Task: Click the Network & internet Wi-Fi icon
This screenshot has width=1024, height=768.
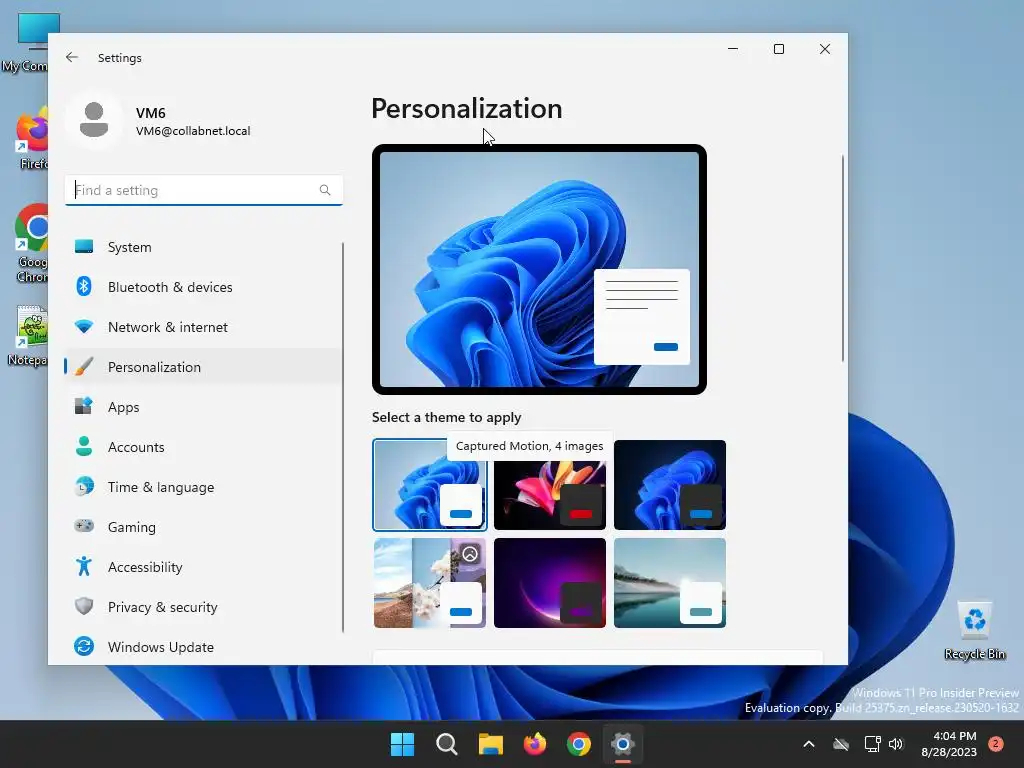Action: click(84, 327)
